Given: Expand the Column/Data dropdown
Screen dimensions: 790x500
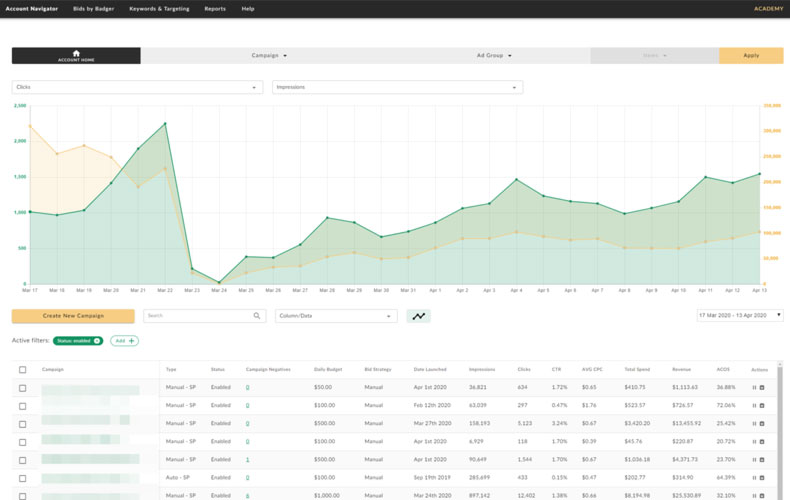Looking at the screenshot, I should (336, 316).
